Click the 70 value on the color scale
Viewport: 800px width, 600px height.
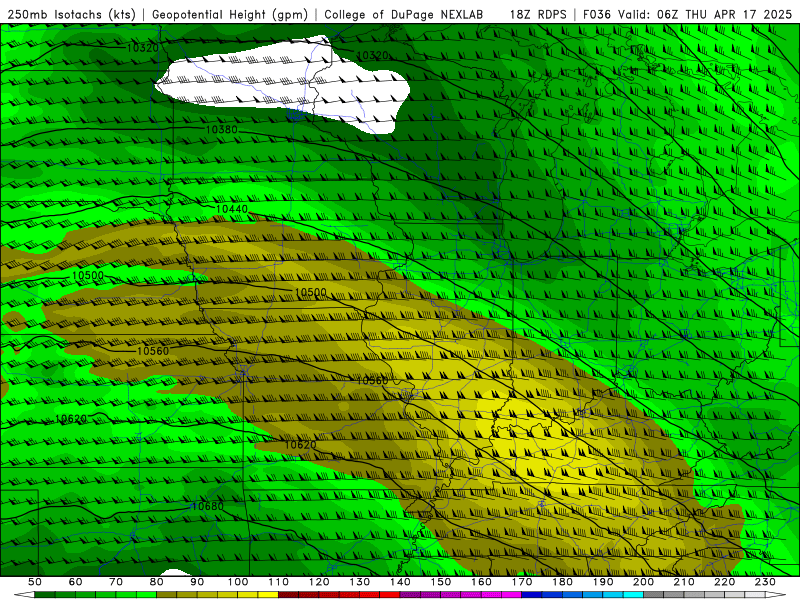pyautogui.click(x=116, y=582)
